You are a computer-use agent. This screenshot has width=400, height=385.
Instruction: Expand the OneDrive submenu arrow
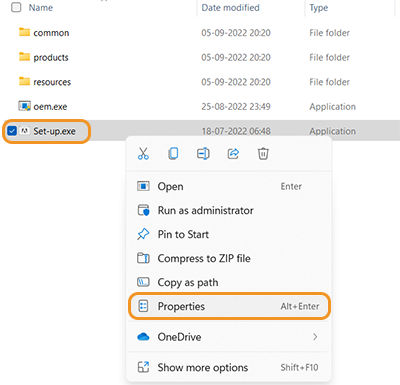[315, 337]
